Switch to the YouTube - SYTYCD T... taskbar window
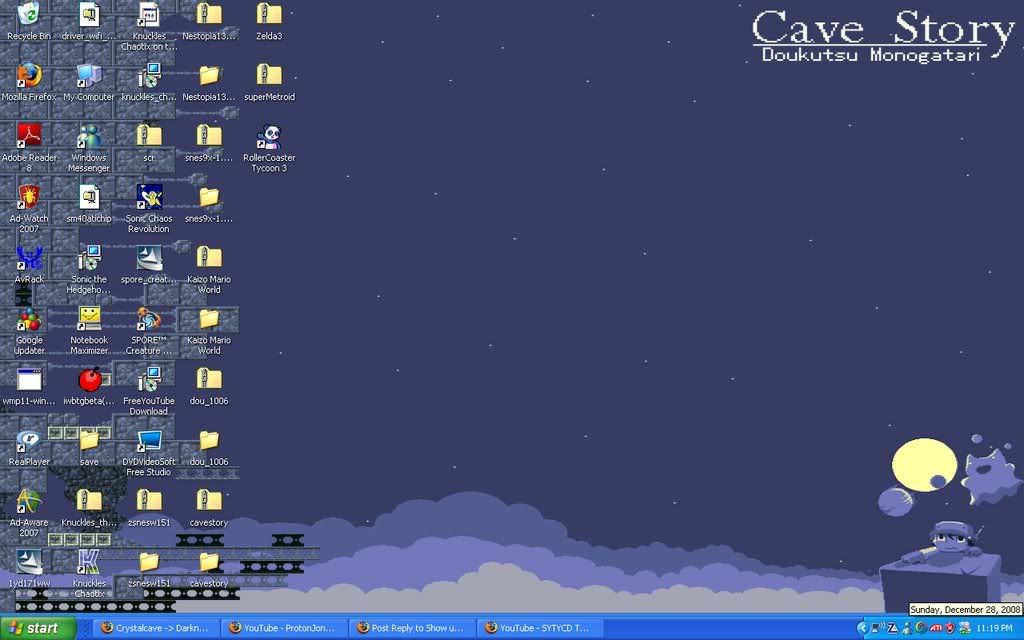1024x640 pixels. (x=540, y=628)
